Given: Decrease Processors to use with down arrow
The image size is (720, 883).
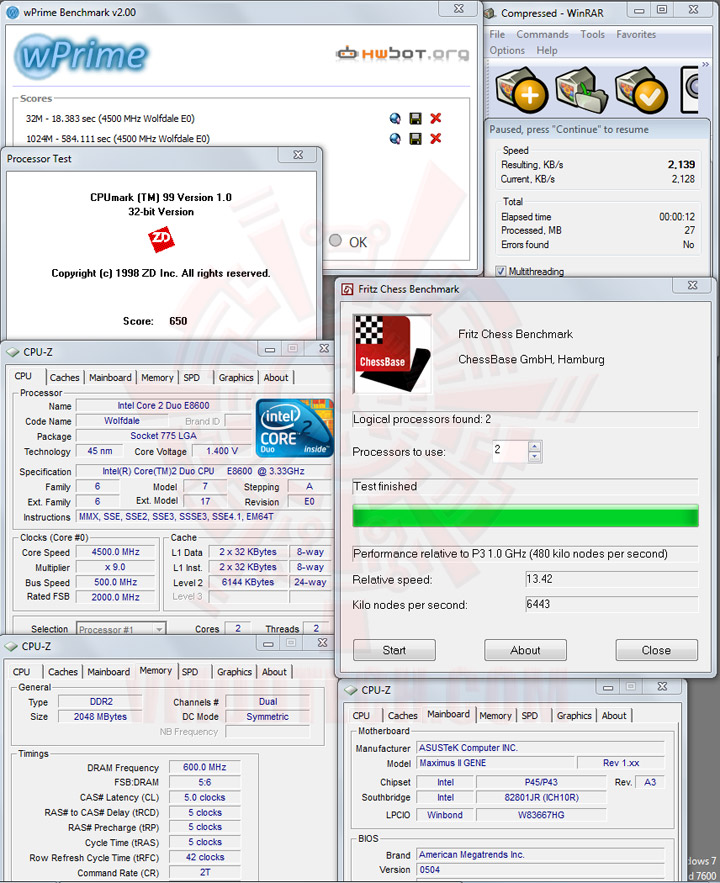Looking at the screenshot, I should (535, 457).
